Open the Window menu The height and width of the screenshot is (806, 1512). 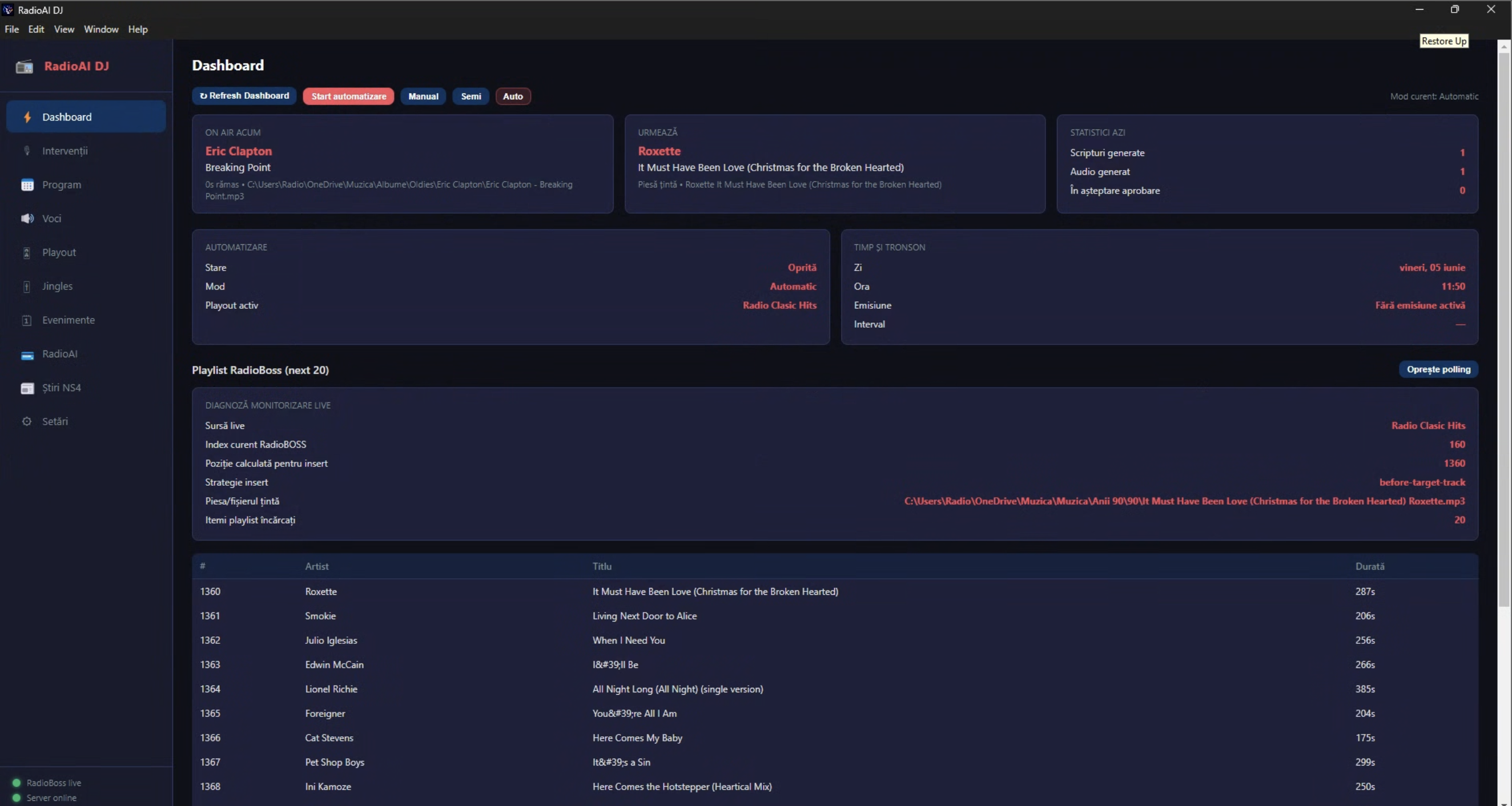tap(101, 29)
